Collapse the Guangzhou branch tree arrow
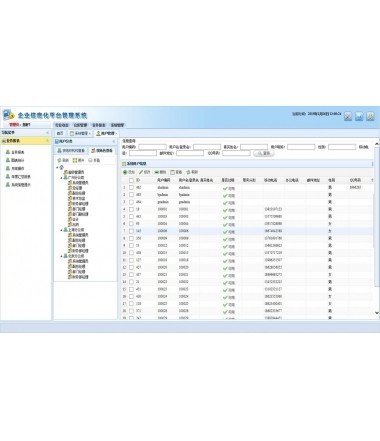The width and height of the screenshot is (380, 441). click(61, 178)
